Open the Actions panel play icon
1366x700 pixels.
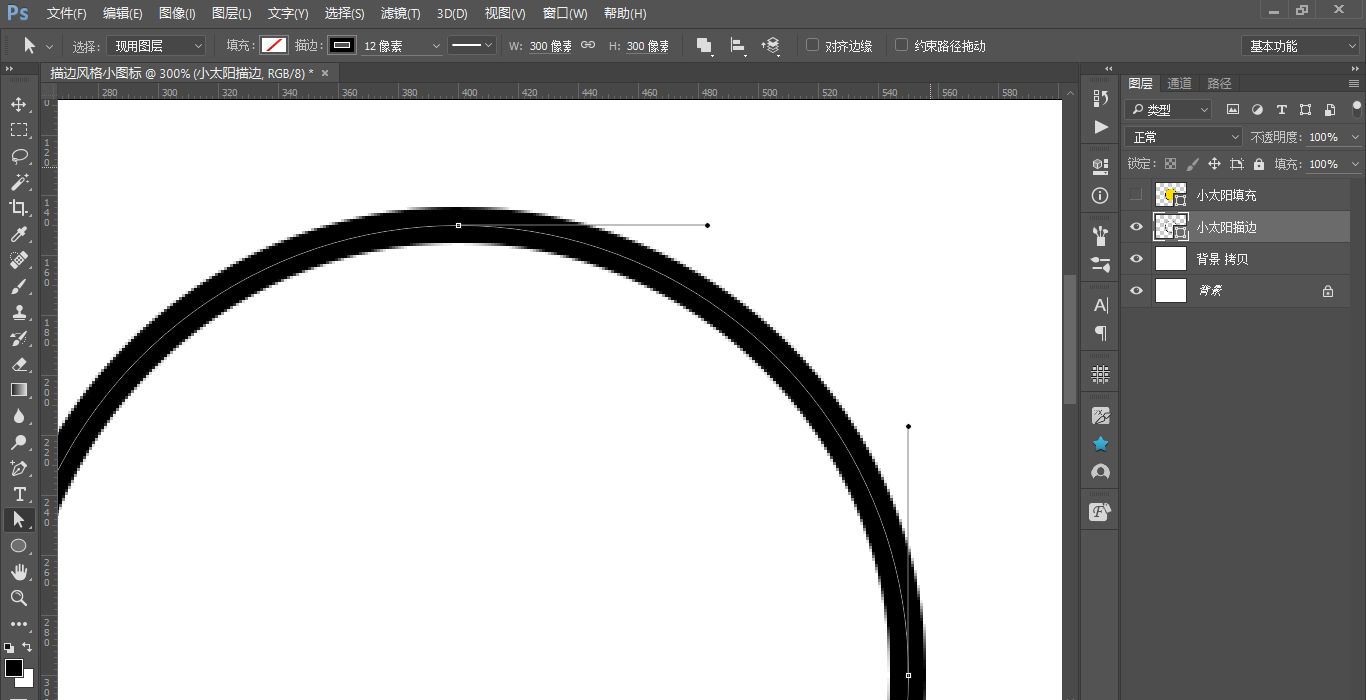click(x=1101, y=127)
